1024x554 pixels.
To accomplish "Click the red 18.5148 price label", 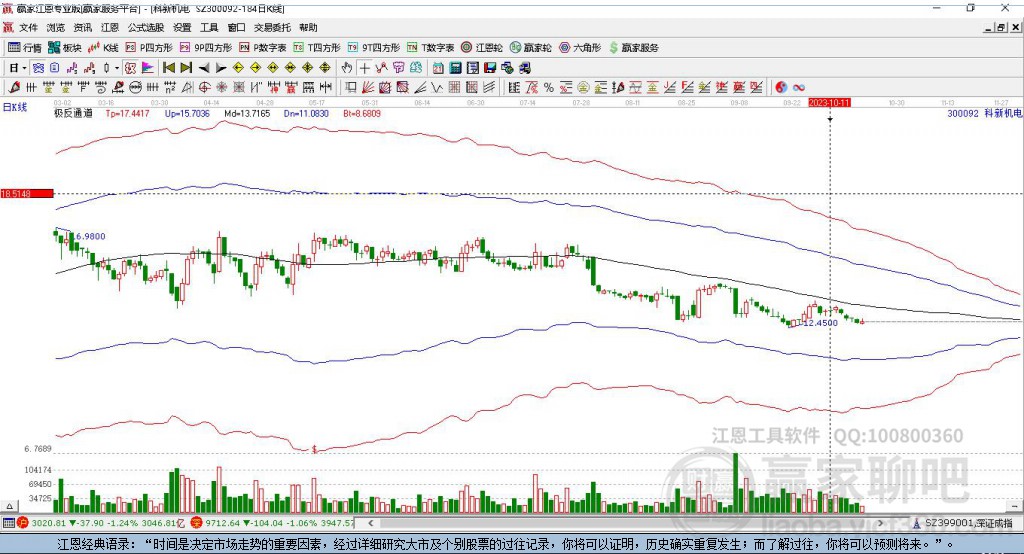I will (27, 193).
